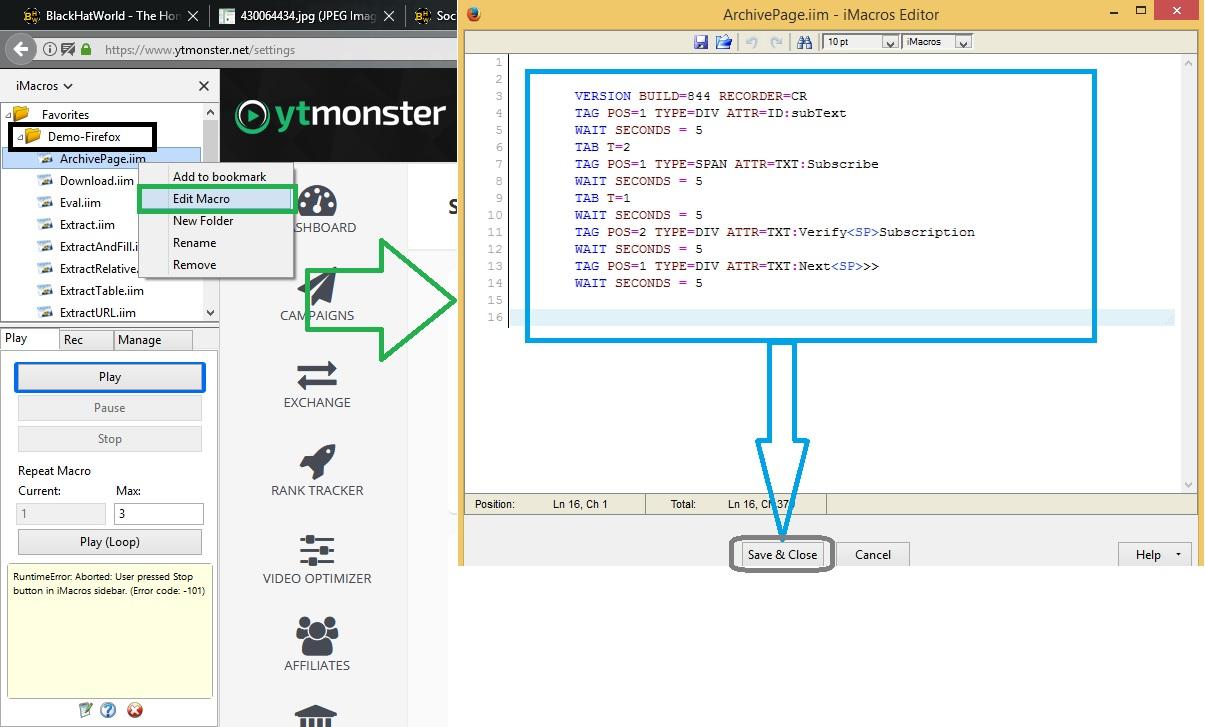1205x727 pixels.
Task: Click Cancel in the iMacros Editor
Action: [872, 554]
